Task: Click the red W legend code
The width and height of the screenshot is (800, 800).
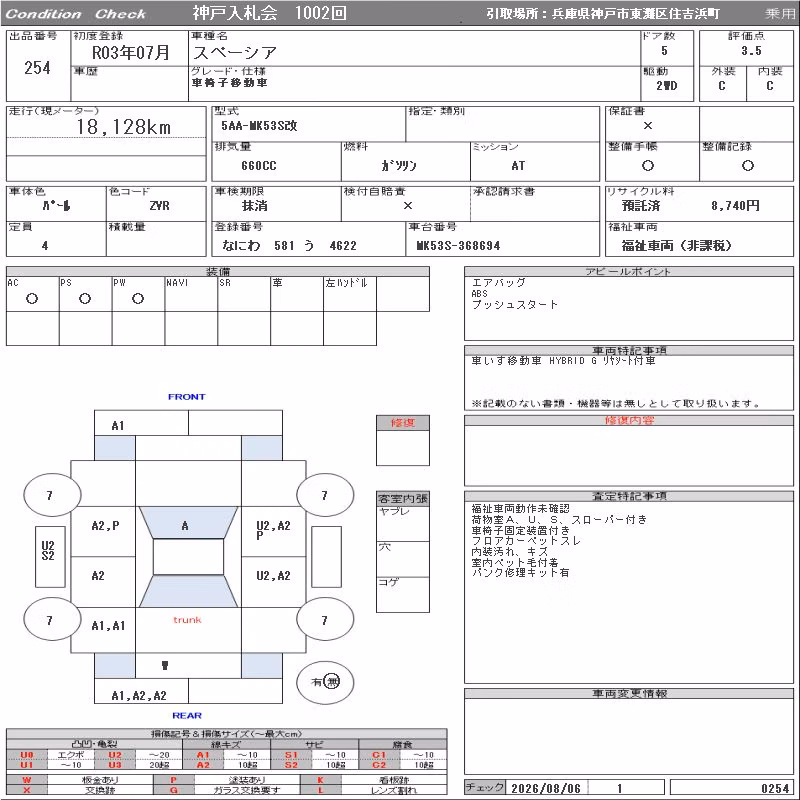Action: pos(27,780)
